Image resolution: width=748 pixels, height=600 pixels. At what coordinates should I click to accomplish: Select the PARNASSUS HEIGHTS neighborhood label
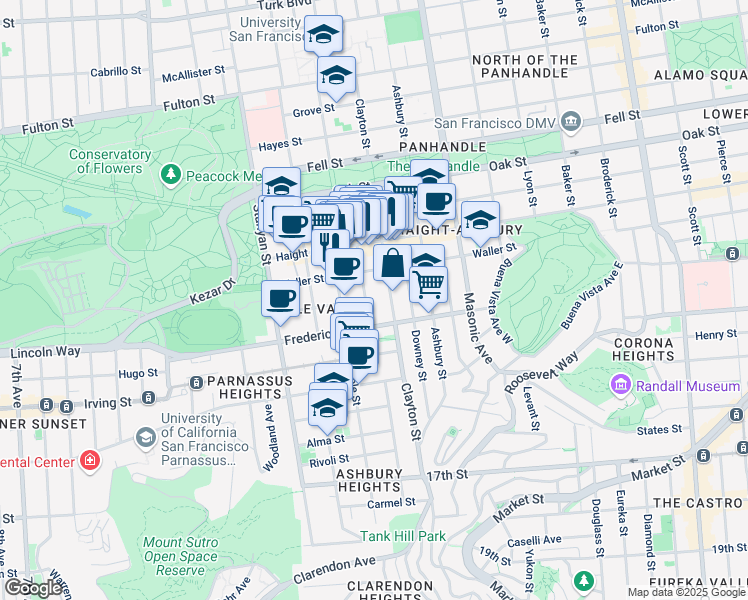click(x=249, y=387)
